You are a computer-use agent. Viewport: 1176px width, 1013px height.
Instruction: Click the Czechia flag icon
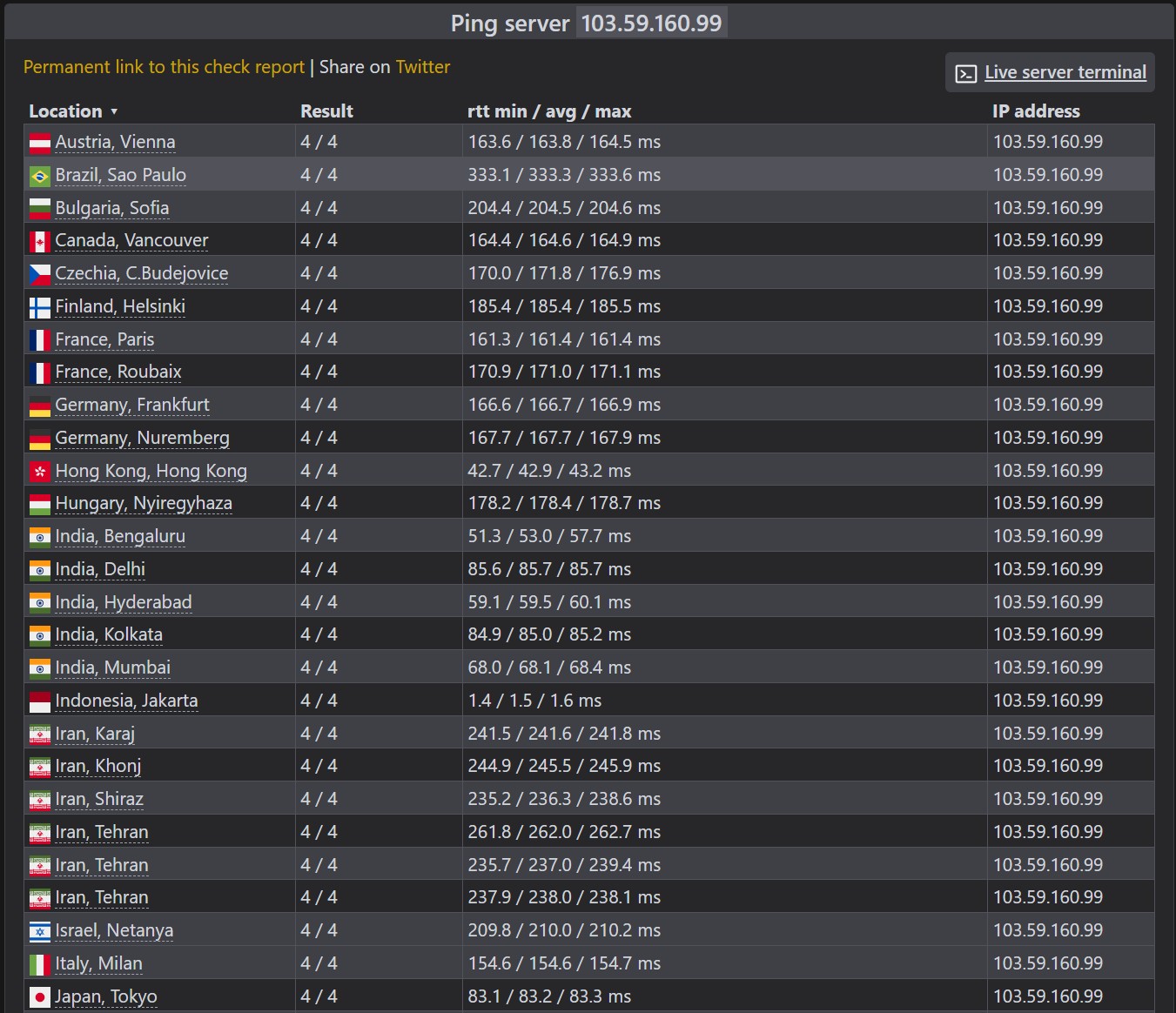(40, 274)
